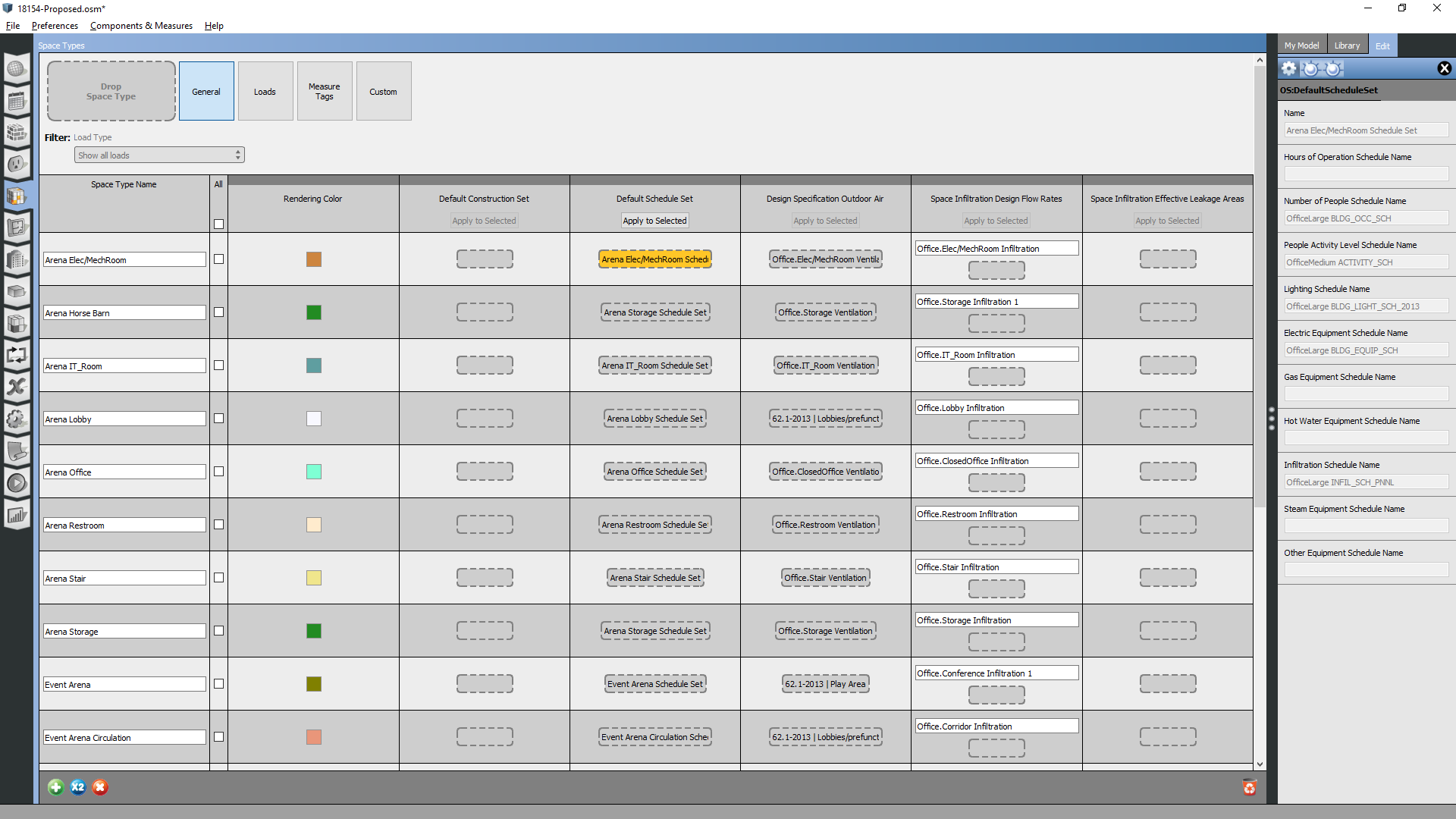Click the Run Simulation play icon
The image size is (1456, 819).
[x=17, y=482]
